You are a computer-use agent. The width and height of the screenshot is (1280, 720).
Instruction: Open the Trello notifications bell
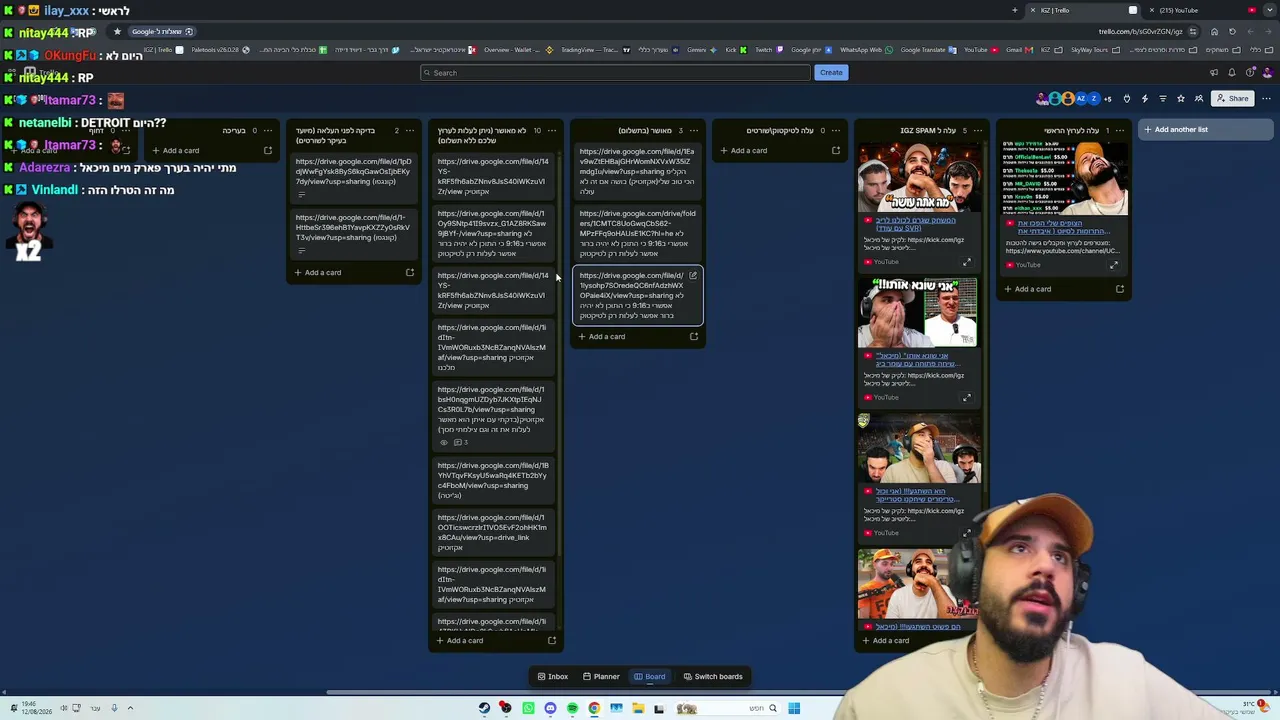[1232, 72]
